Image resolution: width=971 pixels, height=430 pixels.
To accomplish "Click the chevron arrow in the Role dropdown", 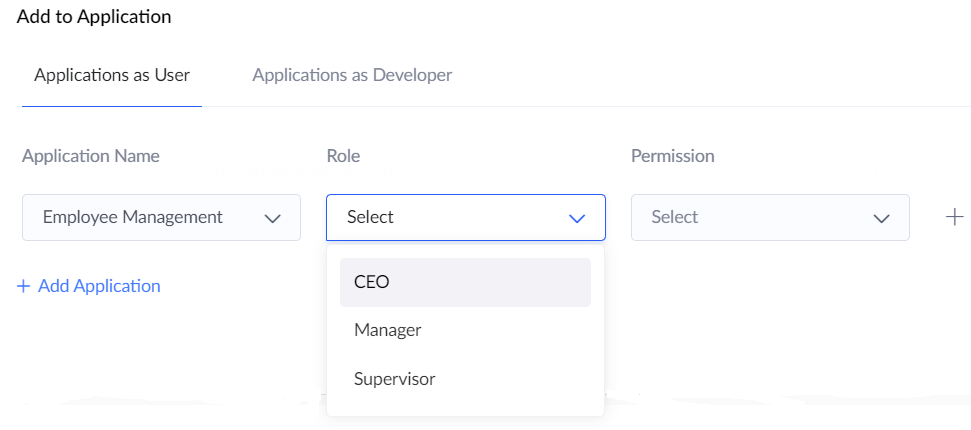I will click(577, 218).
